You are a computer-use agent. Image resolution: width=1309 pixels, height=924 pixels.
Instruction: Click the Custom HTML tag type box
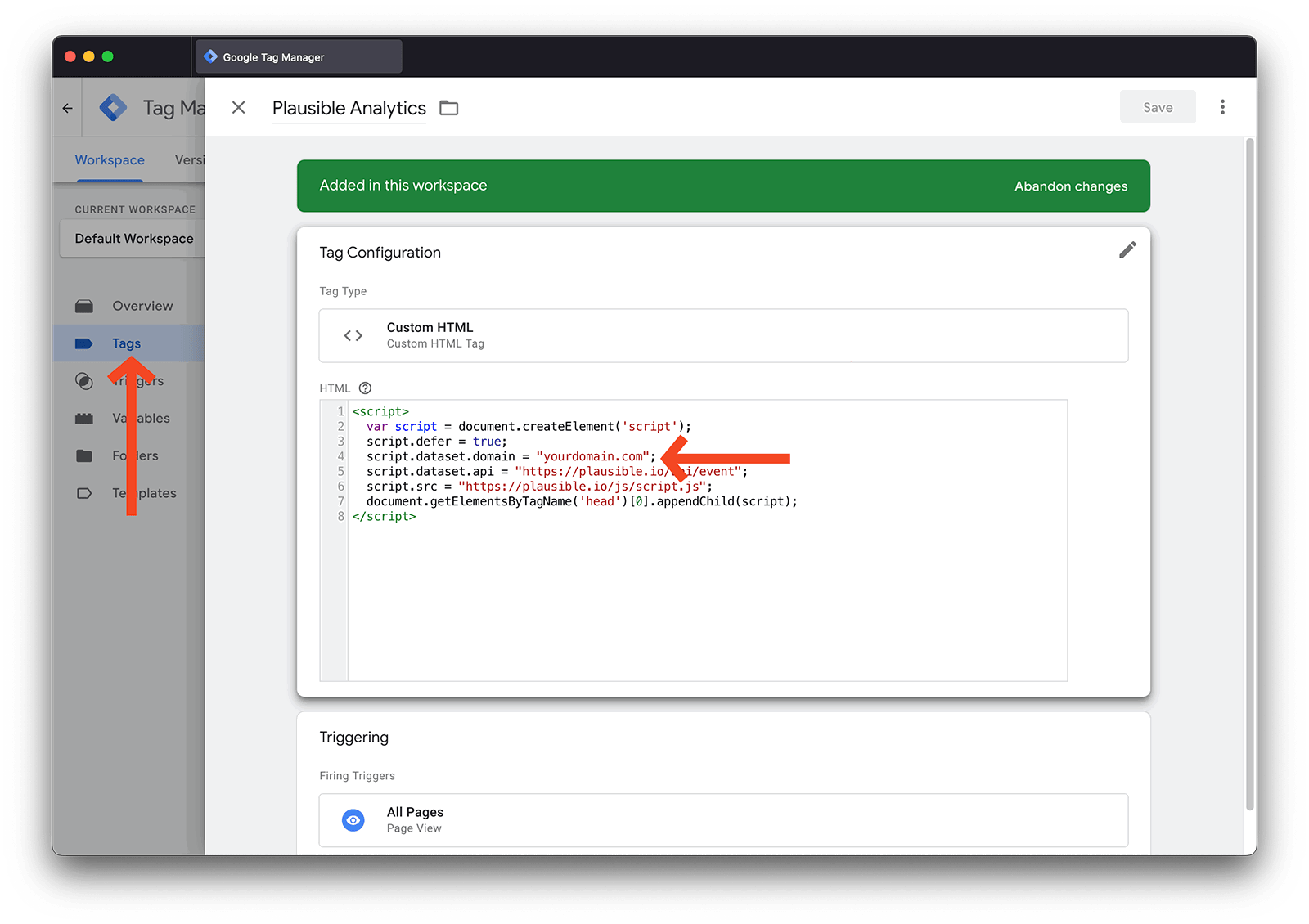pos(723,335)
